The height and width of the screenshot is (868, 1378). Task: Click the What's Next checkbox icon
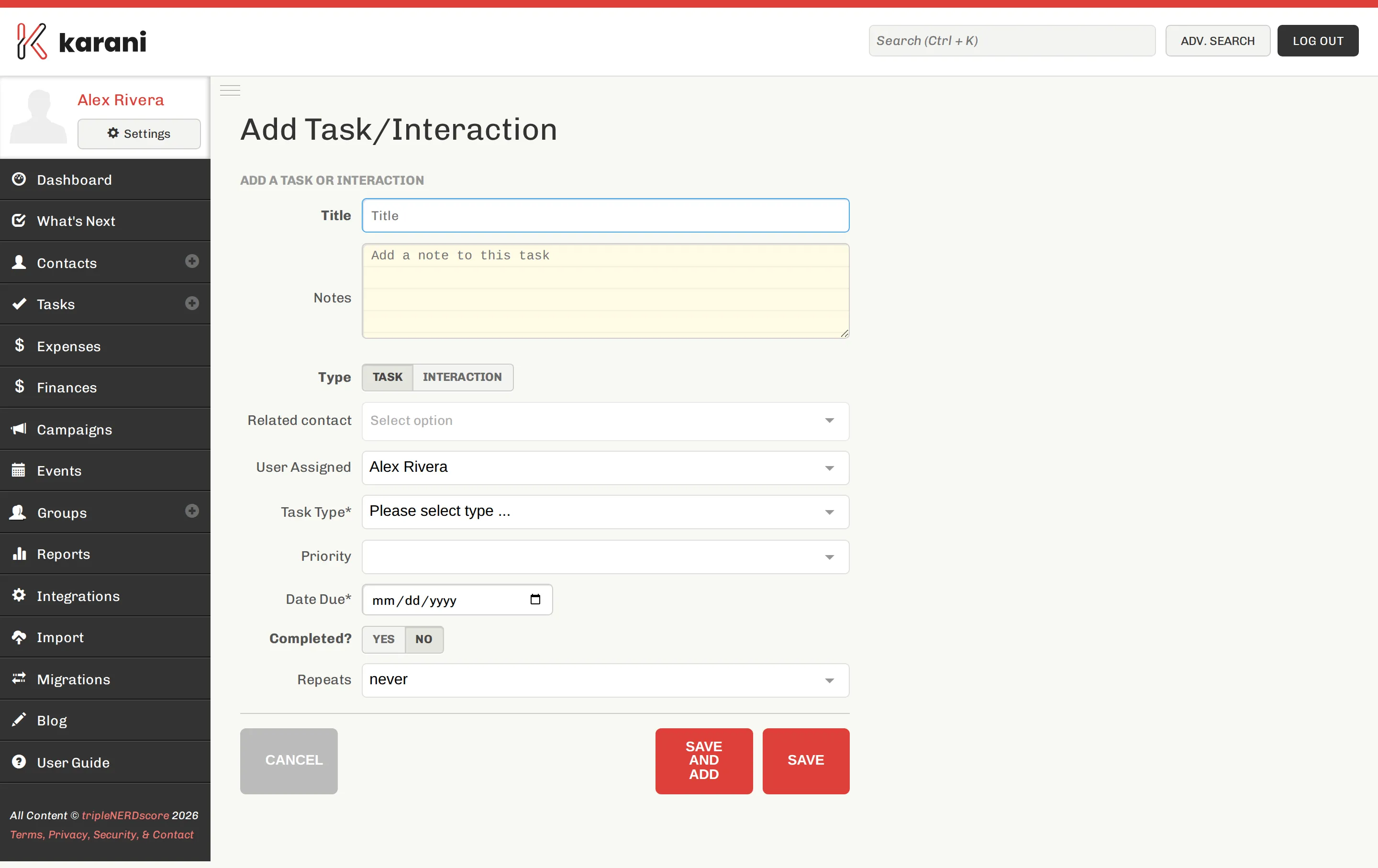coord(19,220)
